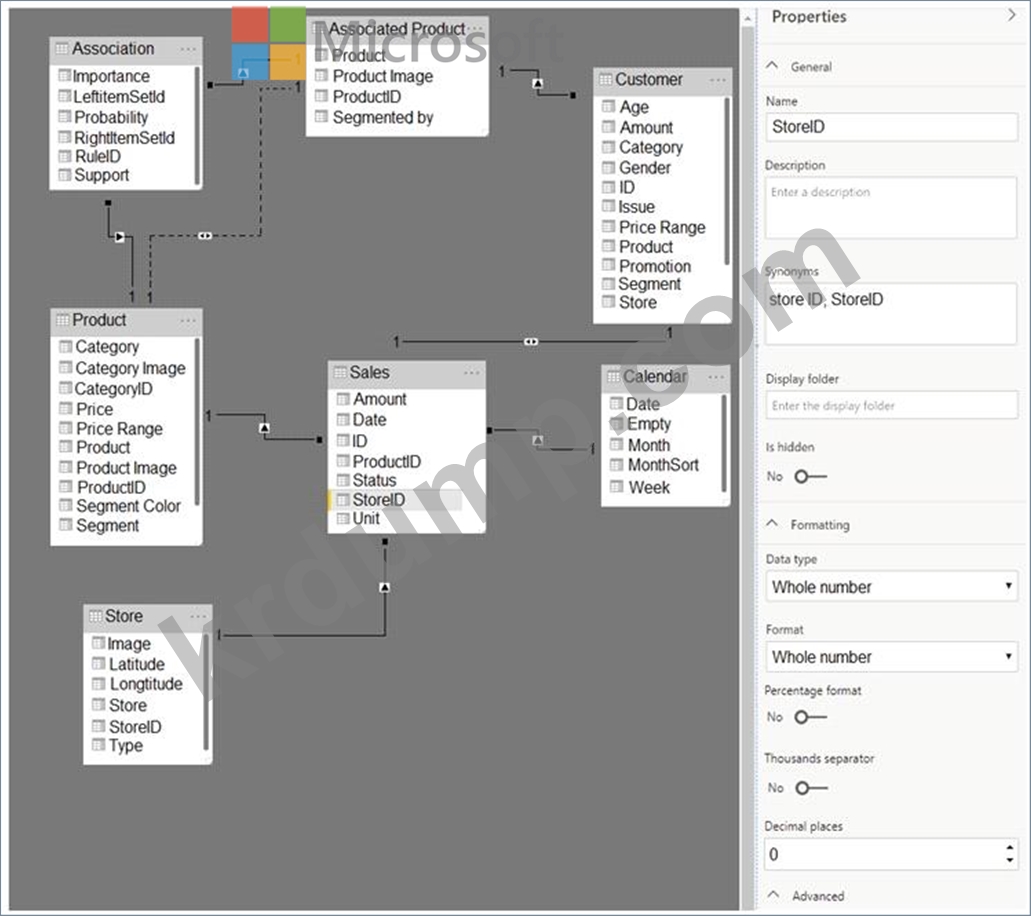The width and height of the screenshot is (1031, 916).
Task: Select the ProductID field in Sales
Action: (387, 462)
